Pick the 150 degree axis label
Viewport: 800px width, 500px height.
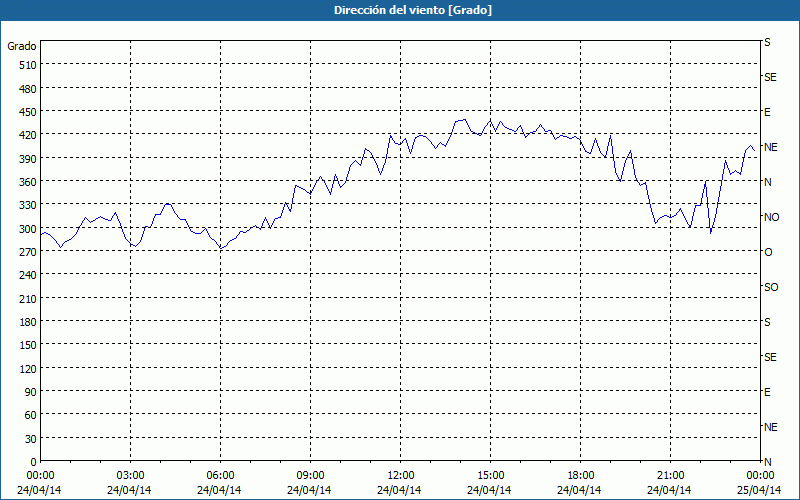28,345
